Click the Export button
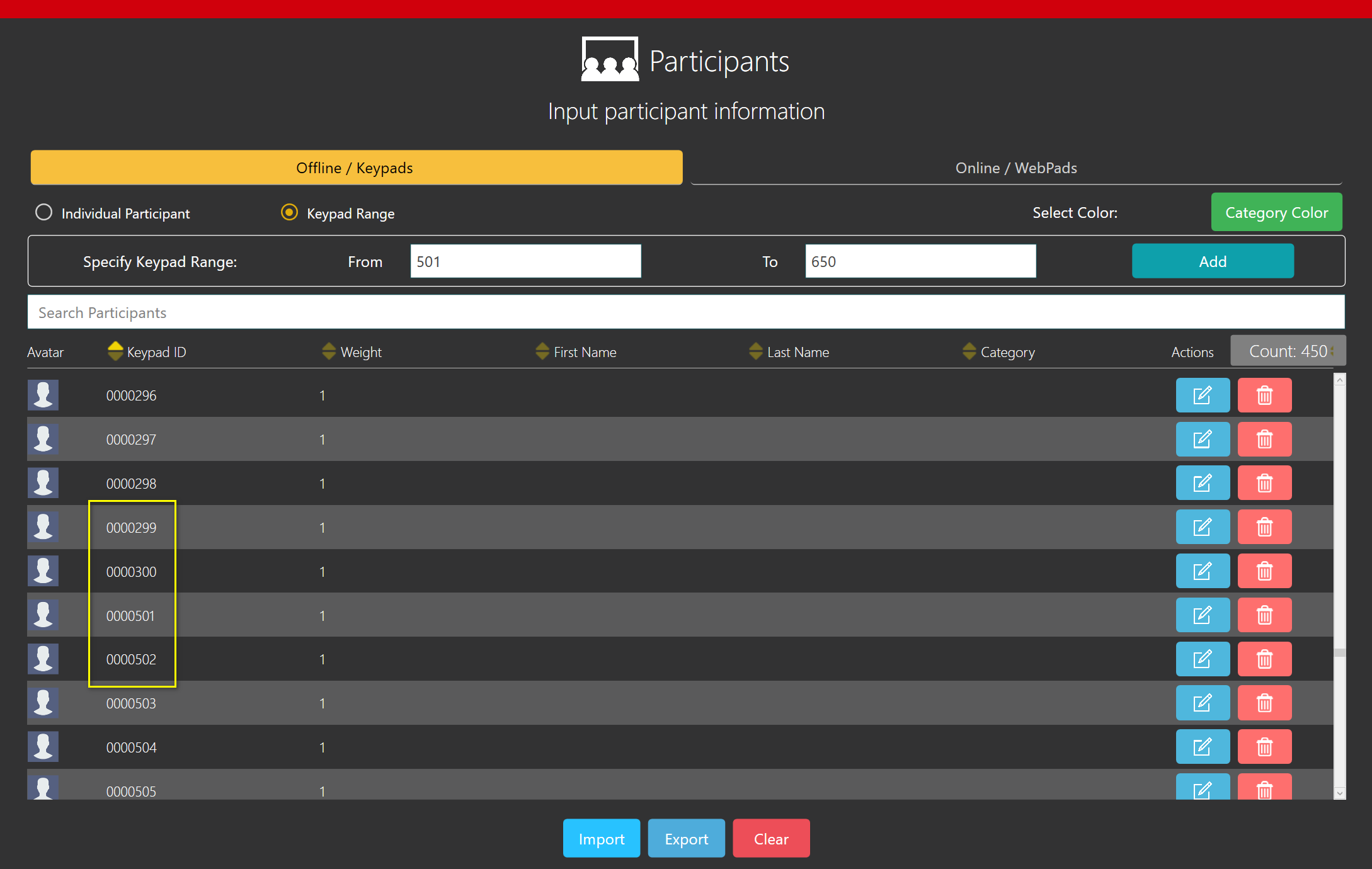The width and height of the screenshot is (1372, 869). click(686, 839)
